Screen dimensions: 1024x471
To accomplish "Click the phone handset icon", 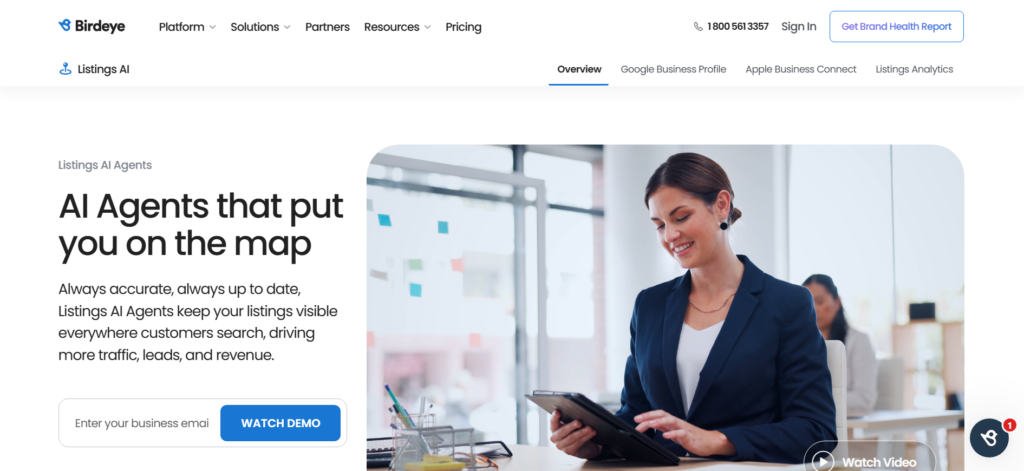I will click(x=698, y=27).
